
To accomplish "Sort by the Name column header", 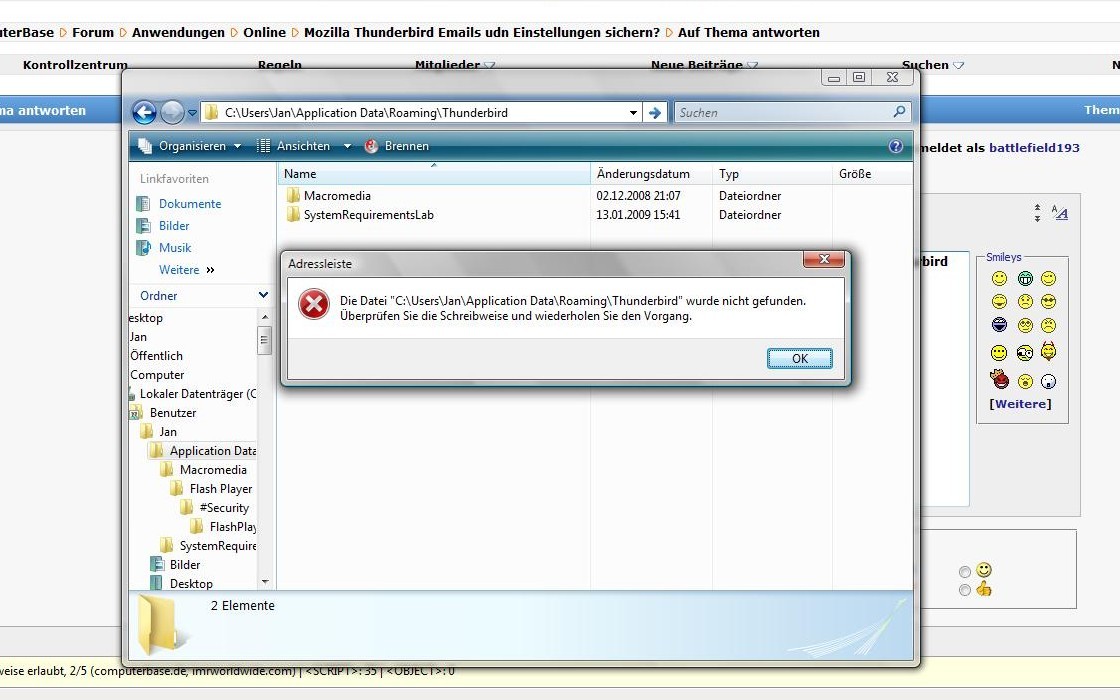I will point(434,174).
